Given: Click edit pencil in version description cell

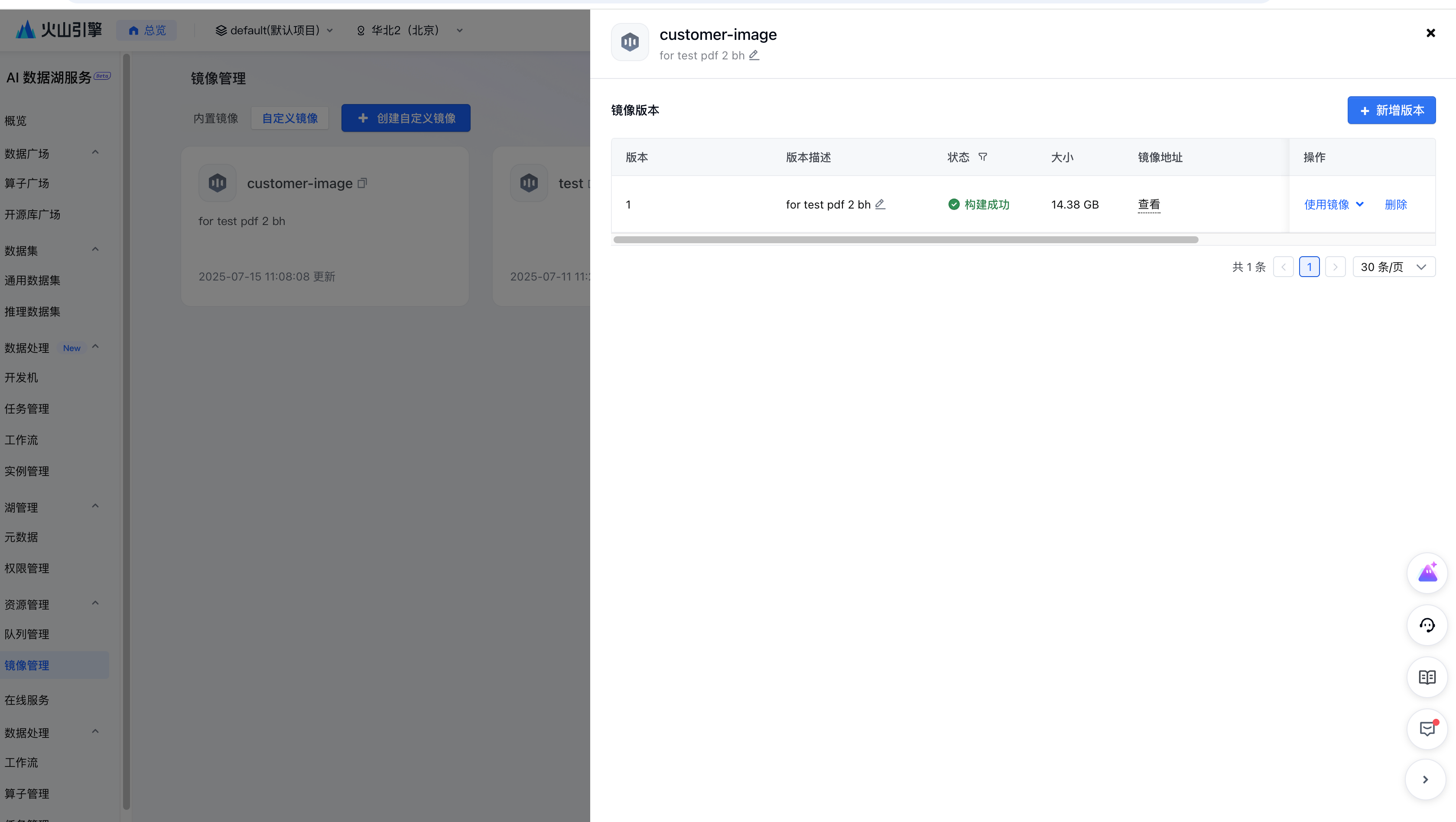Looking at the screenshot, I should (880, 204).
